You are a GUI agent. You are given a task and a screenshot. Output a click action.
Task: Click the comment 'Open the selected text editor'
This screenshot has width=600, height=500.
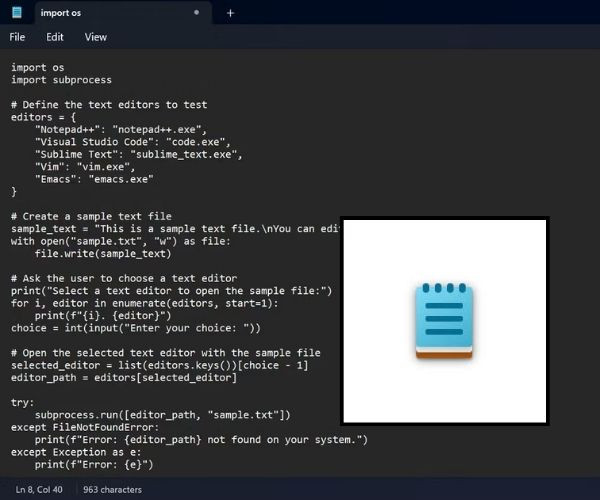(166, 353)
